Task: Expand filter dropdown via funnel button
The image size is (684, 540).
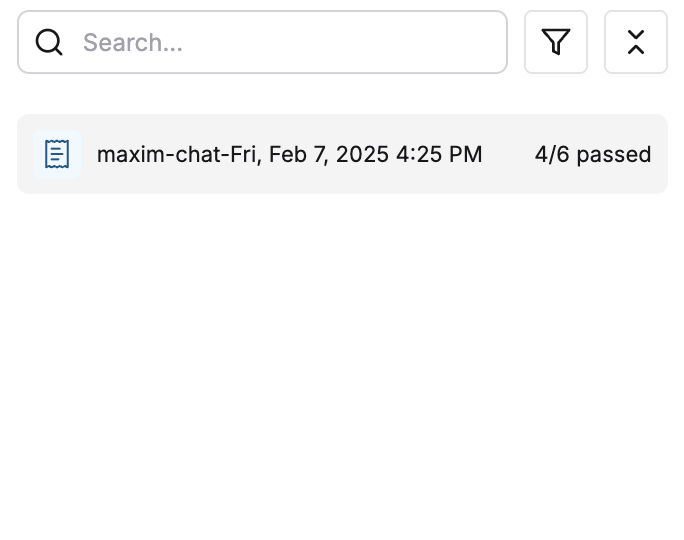Action: coord(556,42)
